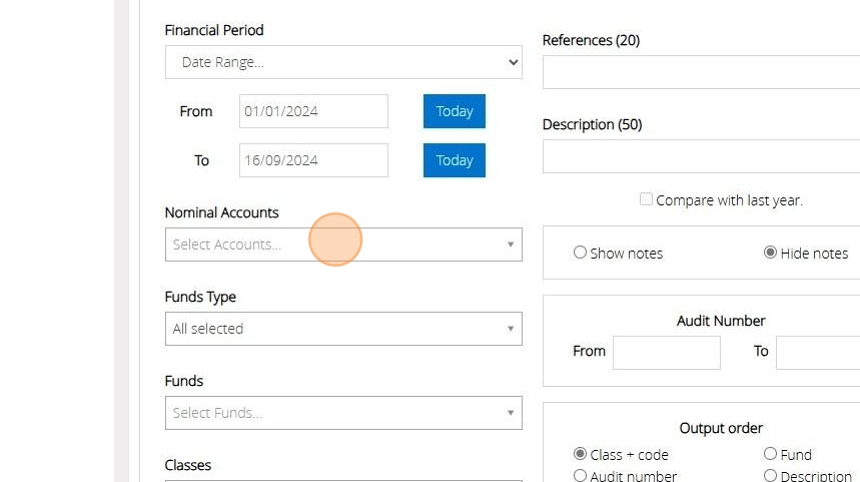Select the Show notes radio button
The width and height of the screenshot is (860, 482).
(x=580, y=253)
